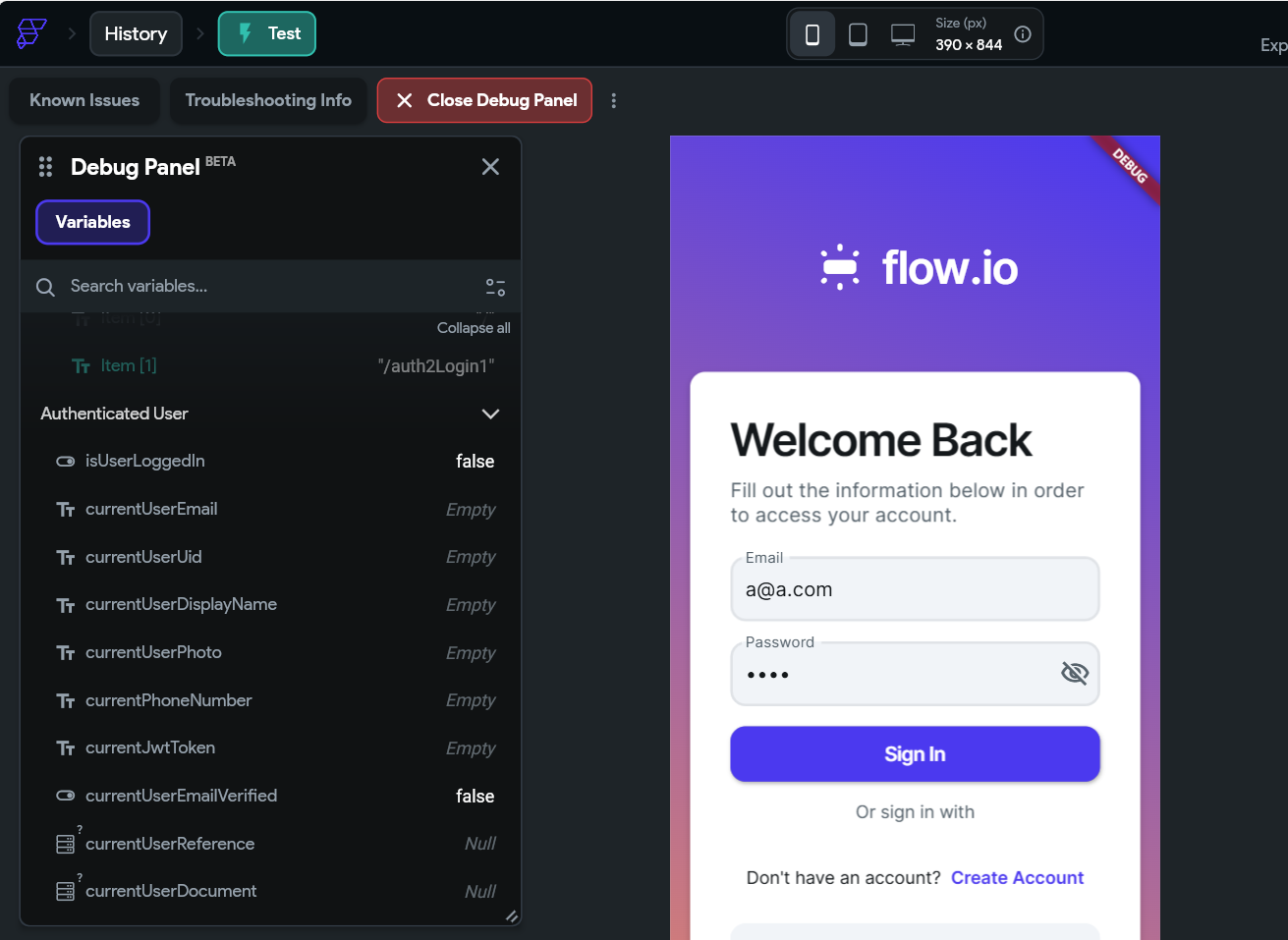Select the currentUserPhoto variable name
This screenshot has width=1288, height=940.
tap(153, 652)
